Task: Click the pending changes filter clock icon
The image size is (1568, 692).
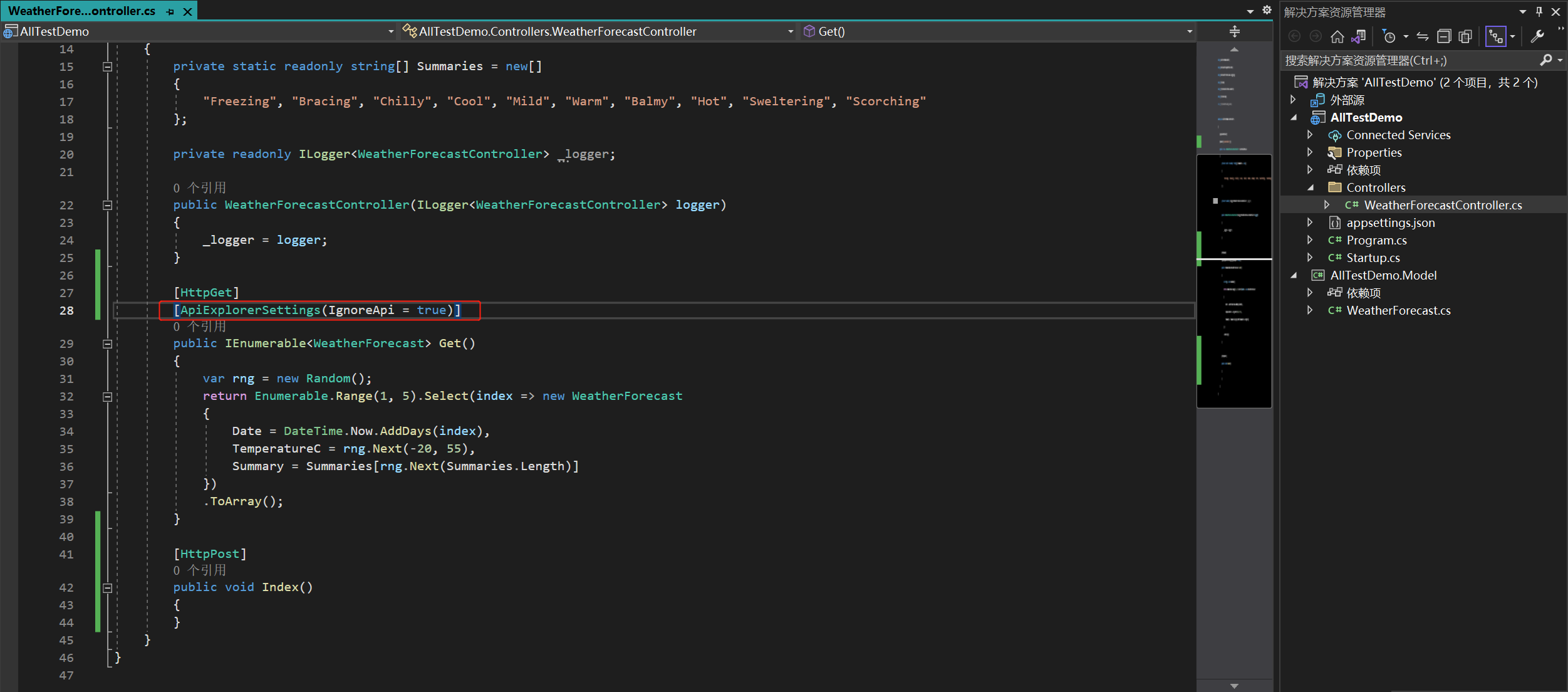Action: [x=1389, y=37]
